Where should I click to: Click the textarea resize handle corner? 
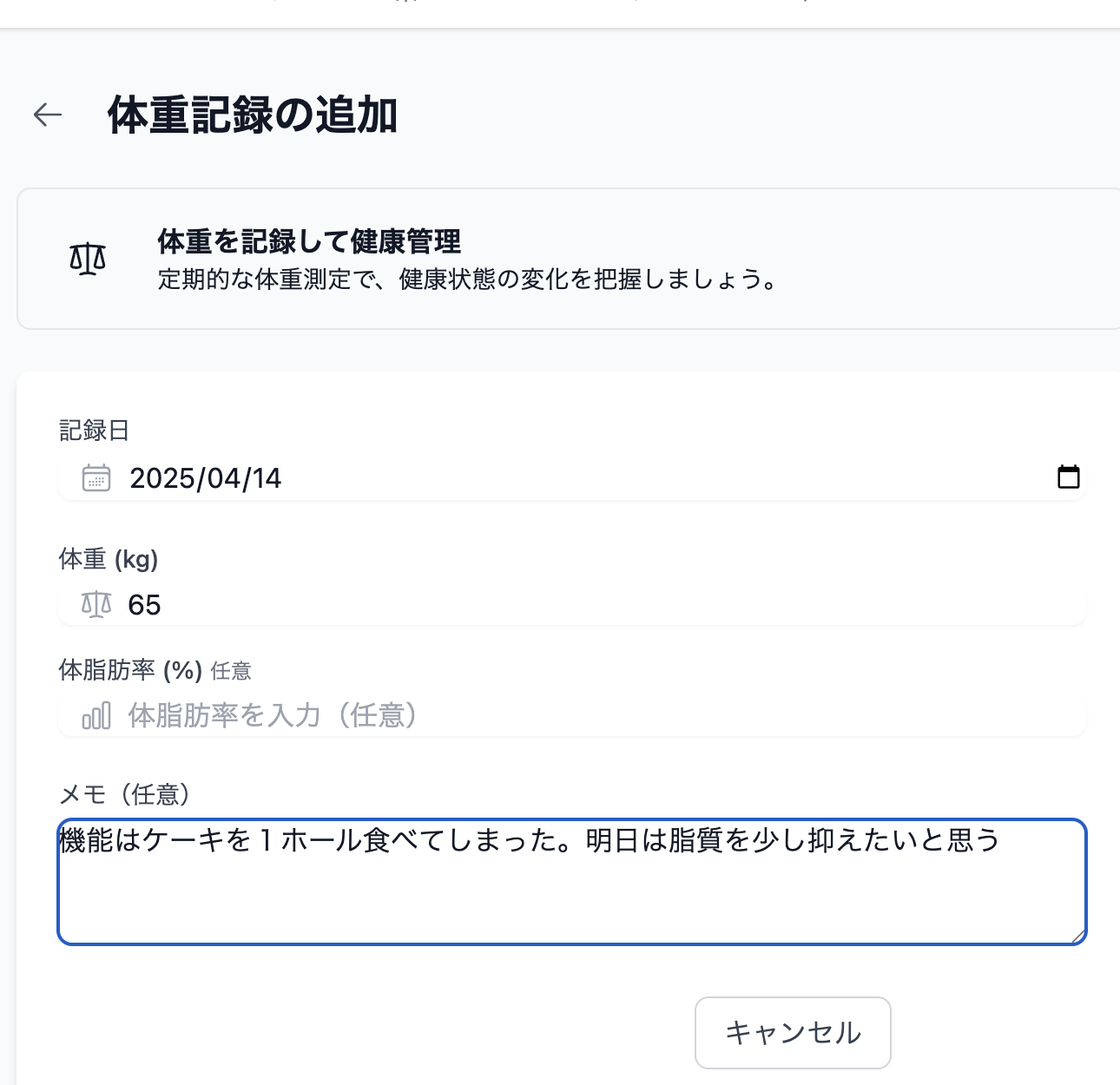click(x=1077, y=935)
